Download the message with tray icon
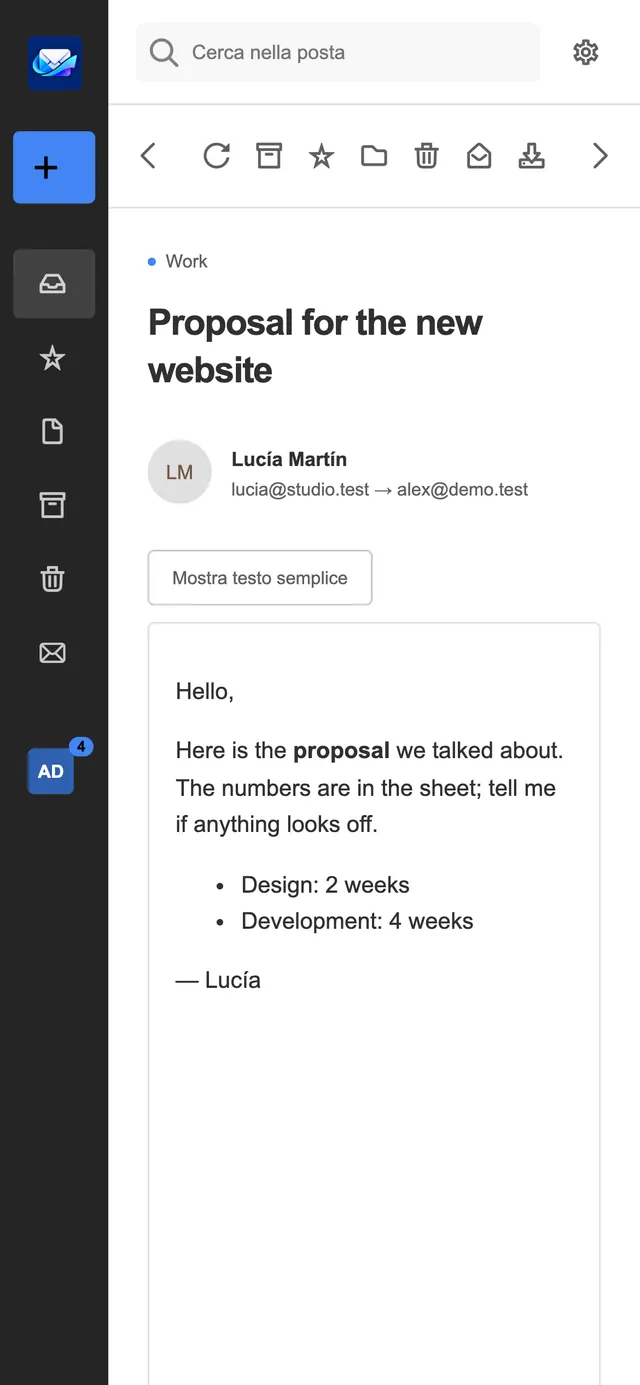 coord(532,156)
